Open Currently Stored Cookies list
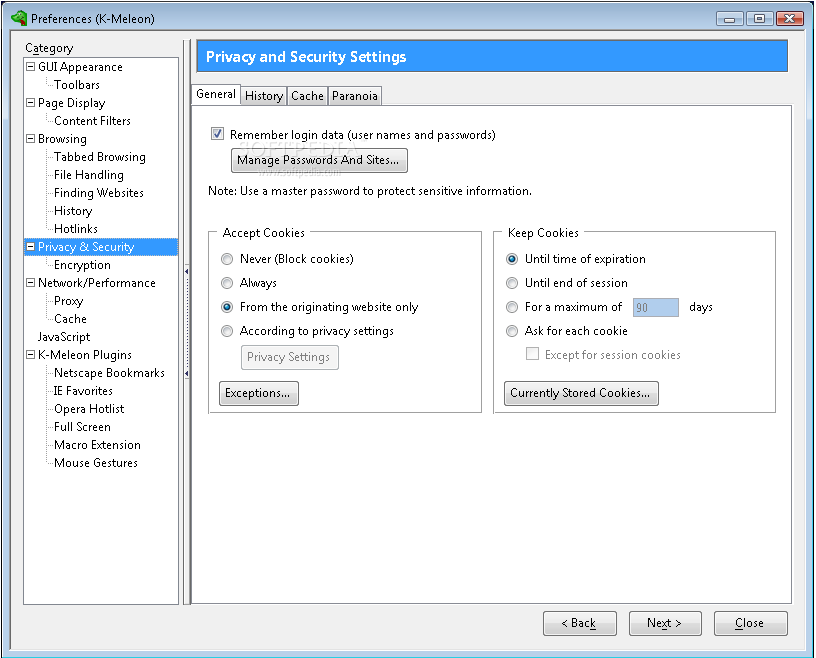 (581, 393)
